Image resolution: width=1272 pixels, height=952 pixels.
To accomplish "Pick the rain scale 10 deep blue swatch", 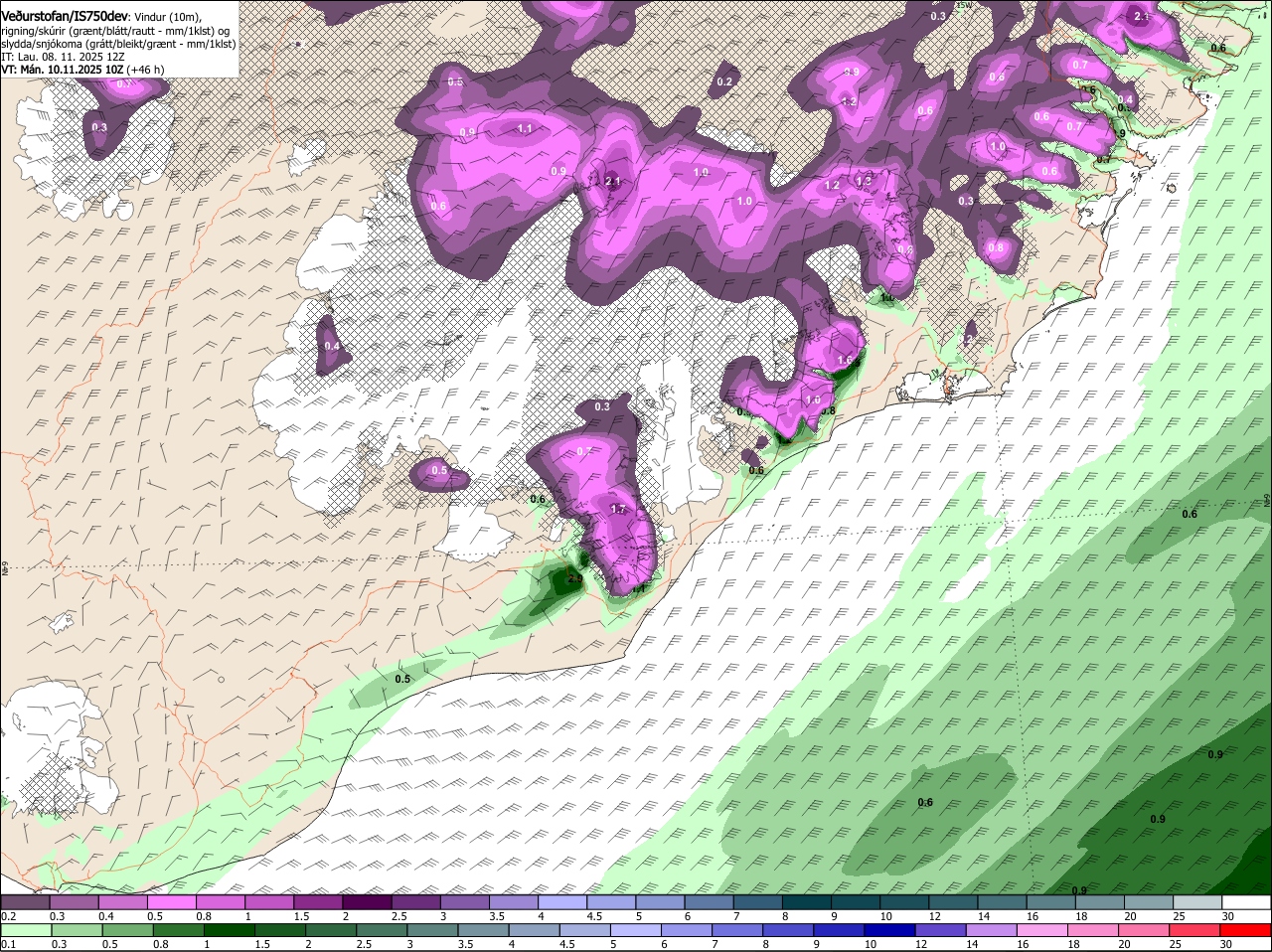I will pos(890,930).
